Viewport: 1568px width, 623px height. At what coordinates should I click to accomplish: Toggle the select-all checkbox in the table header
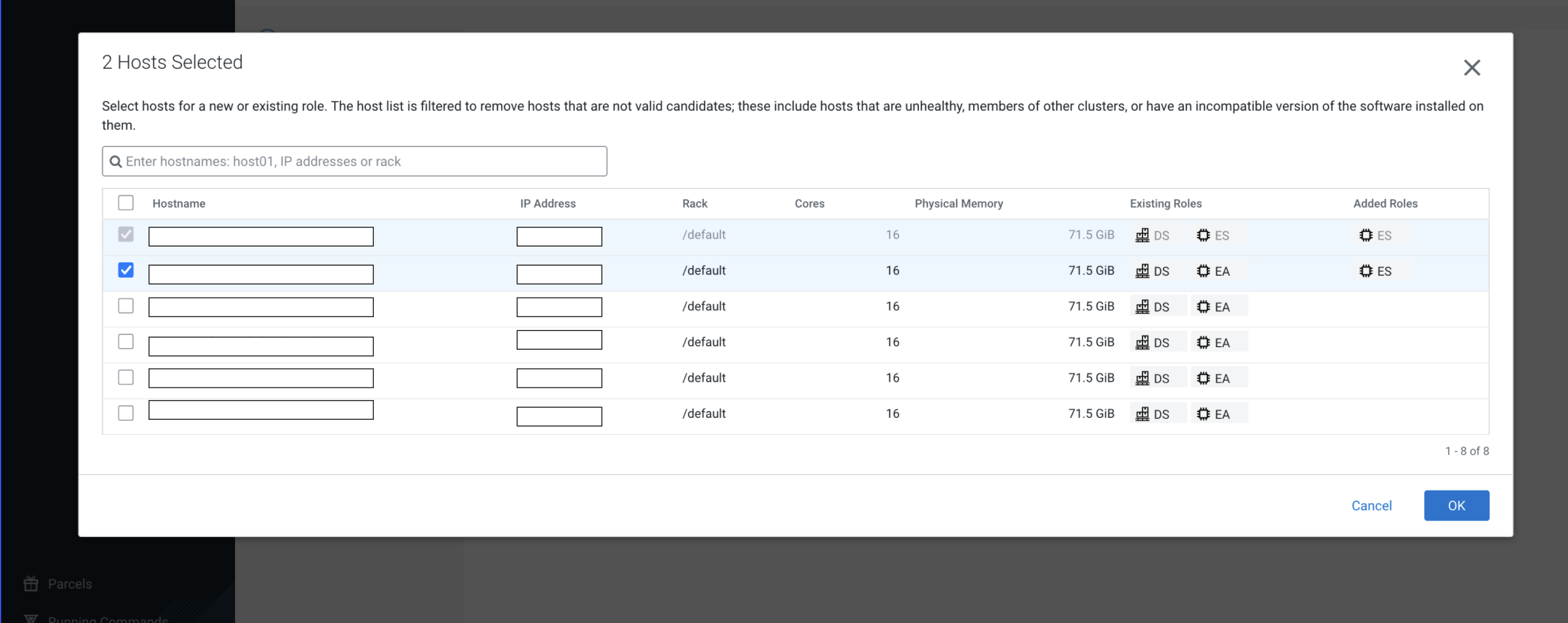[x=125, y=203]
